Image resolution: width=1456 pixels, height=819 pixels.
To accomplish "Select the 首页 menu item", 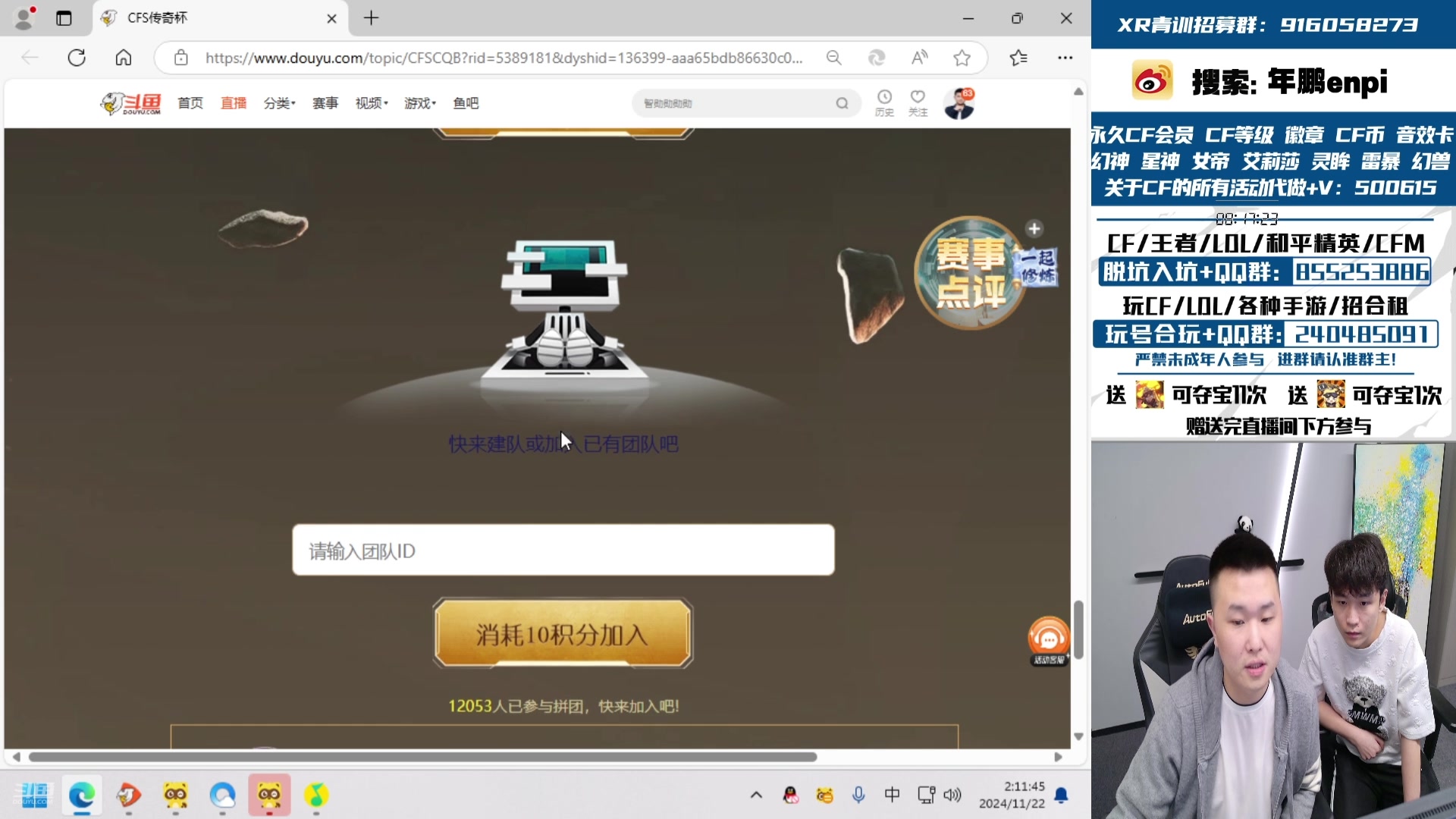I will [x=190, y=103].
